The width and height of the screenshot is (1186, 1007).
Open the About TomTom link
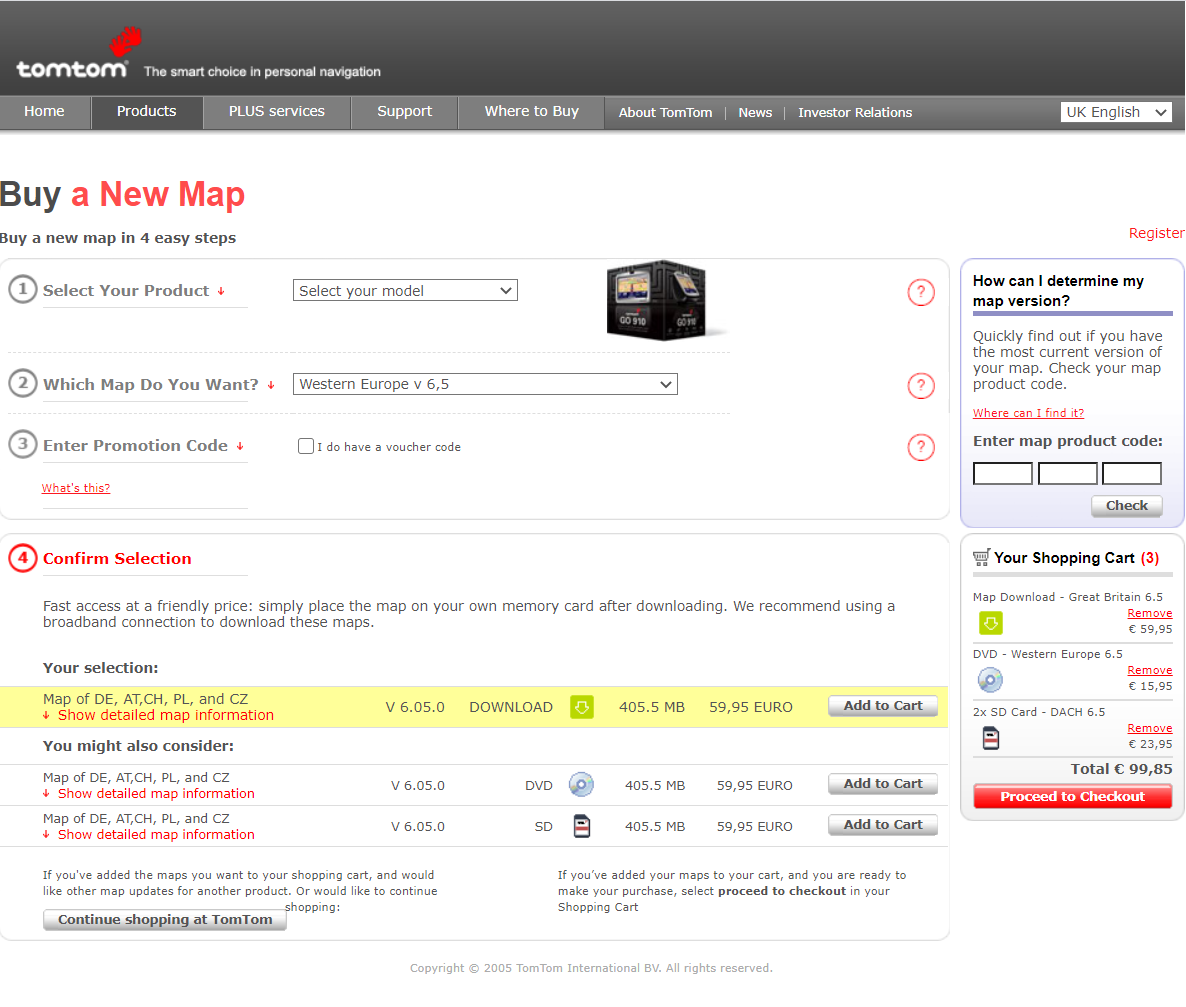[666, 113]
